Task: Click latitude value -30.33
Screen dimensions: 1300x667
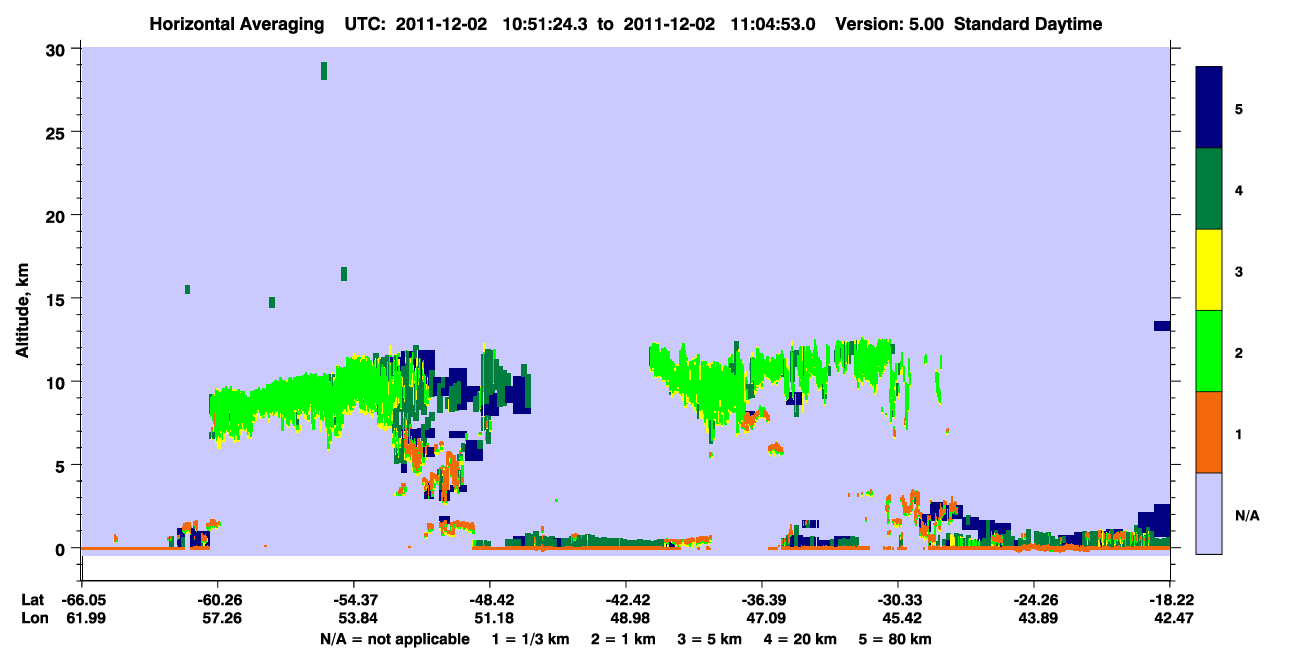Action: (x=897, y=600)
